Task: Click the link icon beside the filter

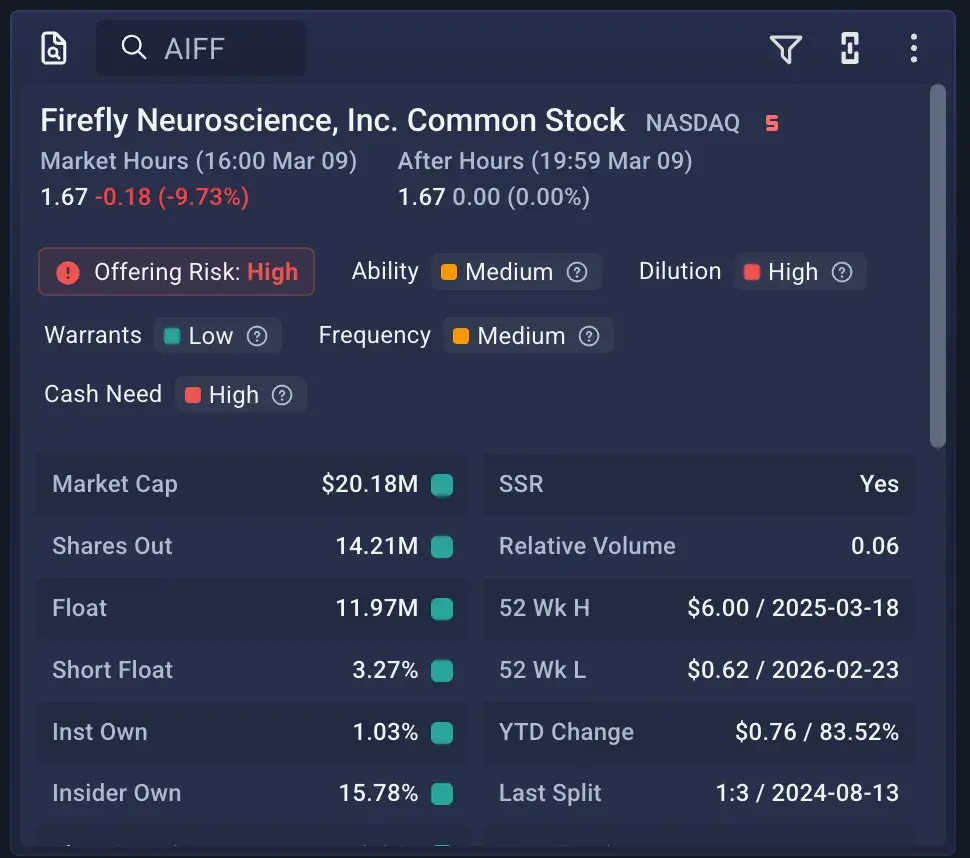Action: tap(849, 48)
